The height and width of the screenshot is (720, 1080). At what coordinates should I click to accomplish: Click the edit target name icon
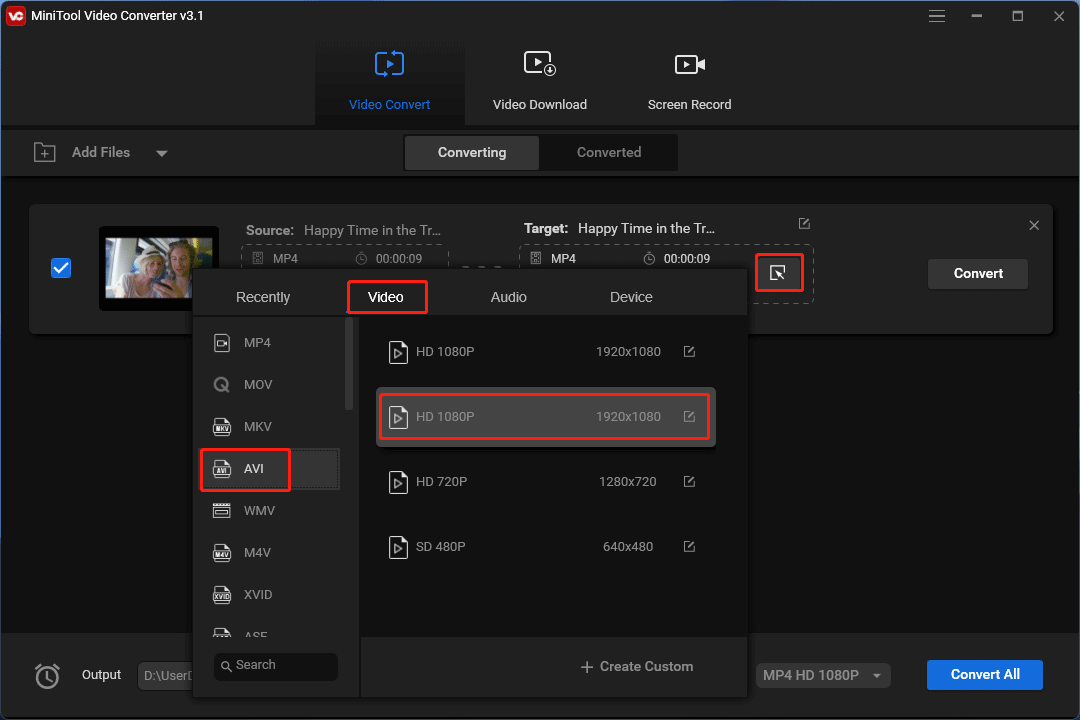tap(804, 224)
